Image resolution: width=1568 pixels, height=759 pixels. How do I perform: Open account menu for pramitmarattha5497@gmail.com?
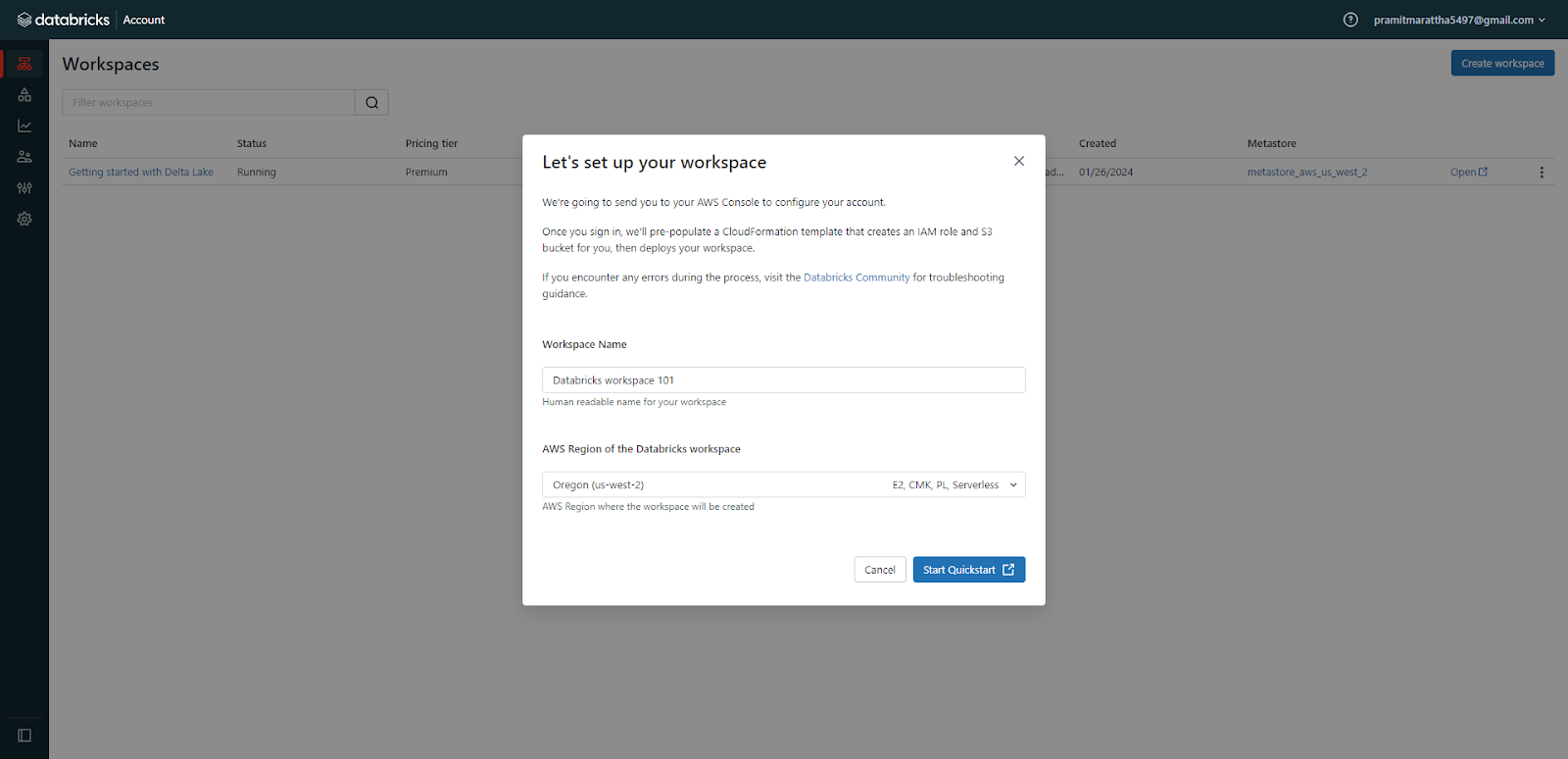click(x=1459, y=20)
